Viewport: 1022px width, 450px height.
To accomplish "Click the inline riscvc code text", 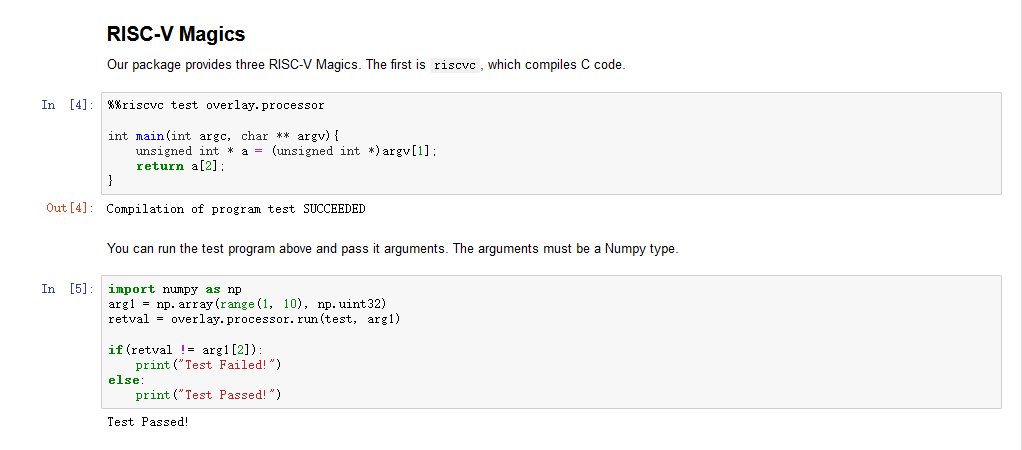I will pyautogui.click(x=457, y=66).
